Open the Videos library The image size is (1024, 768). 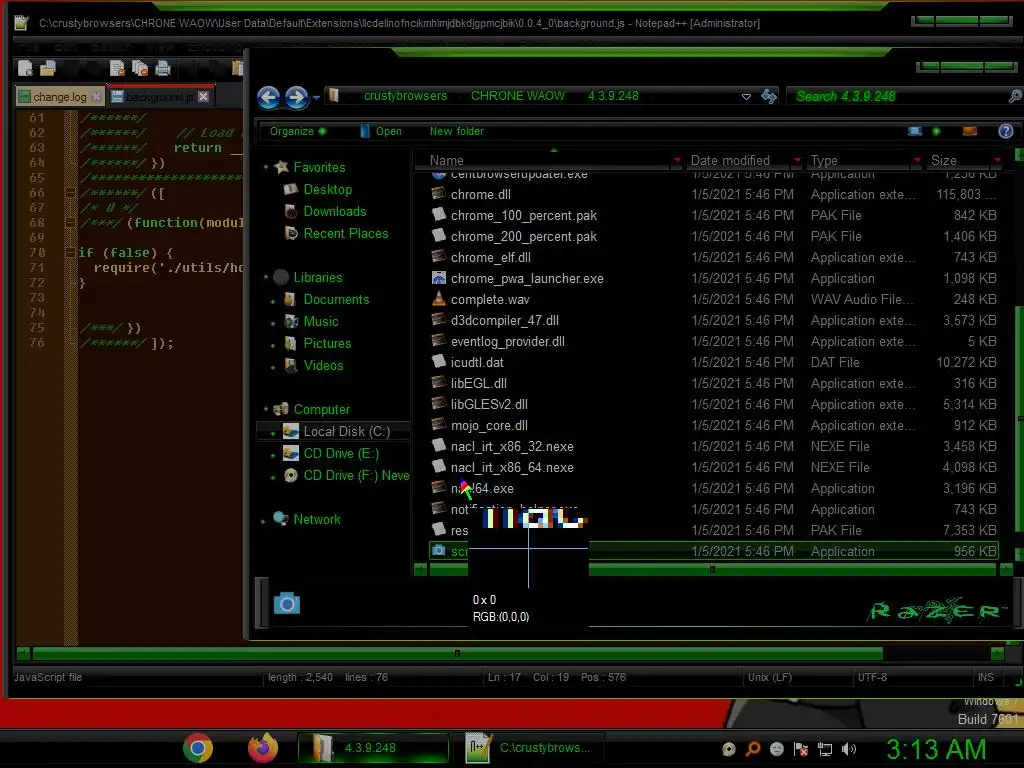tap(323, 366)
